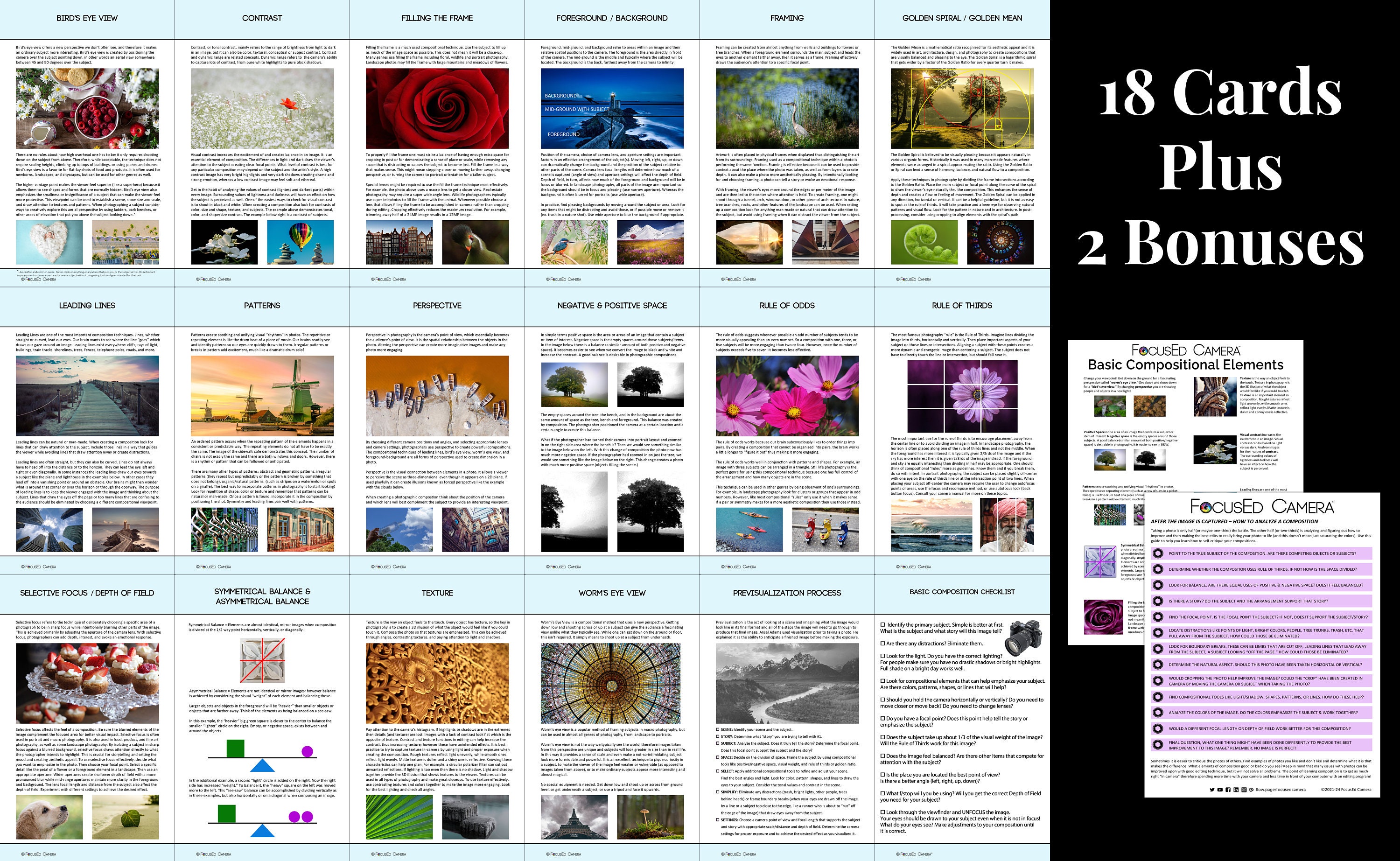The image size is (1400, 861).
Task: Click the Facebook icon on the checklist card
Action: point(1228,790)
